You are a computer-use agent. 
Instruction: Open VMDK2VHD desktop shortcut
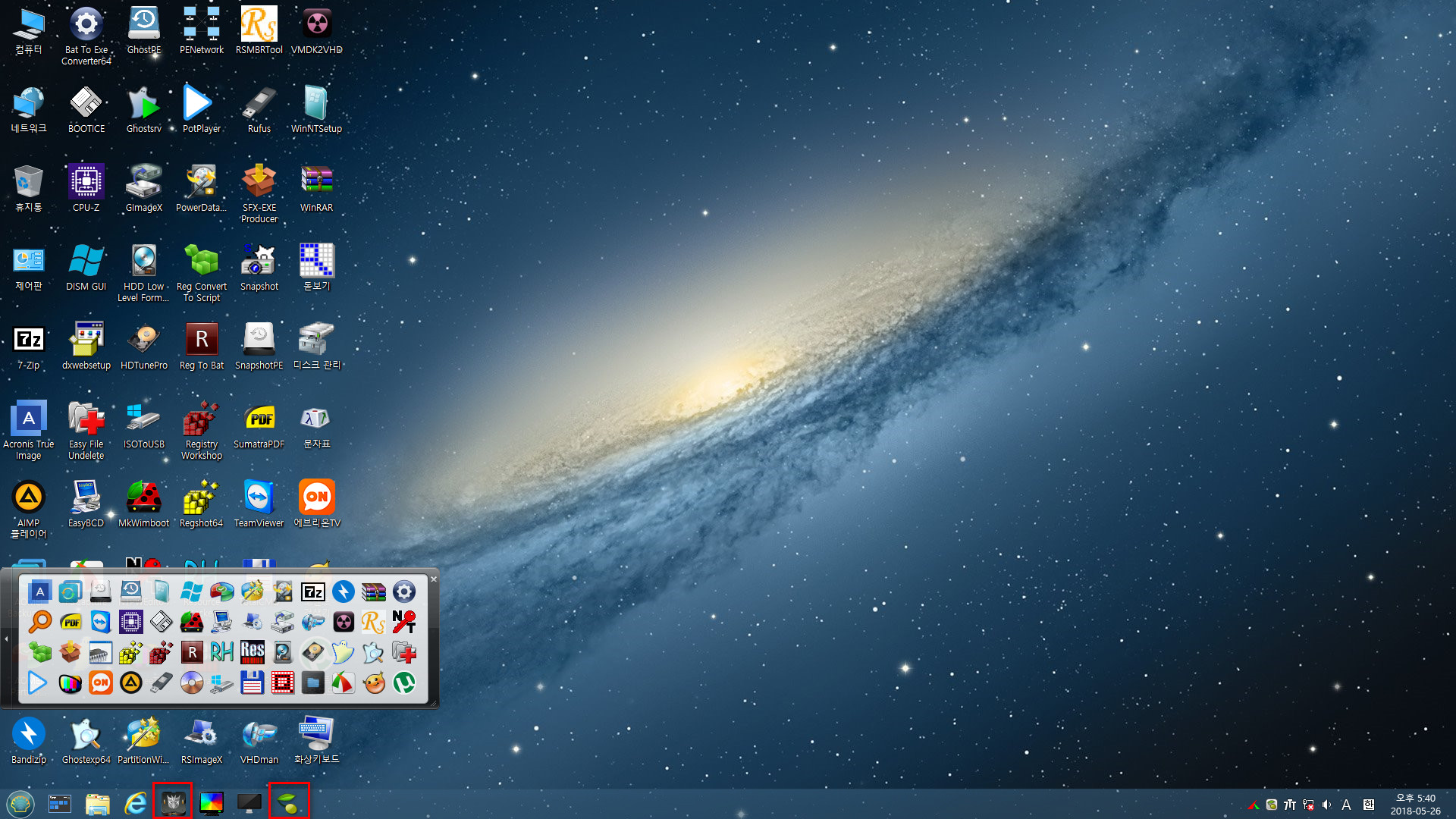pos(317,30)
